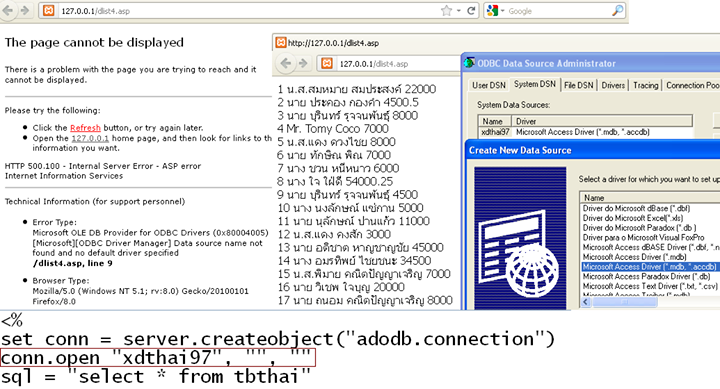This screenshot has height=389, width=720.
Task: Open the Drivers tab
Action: 613,85
